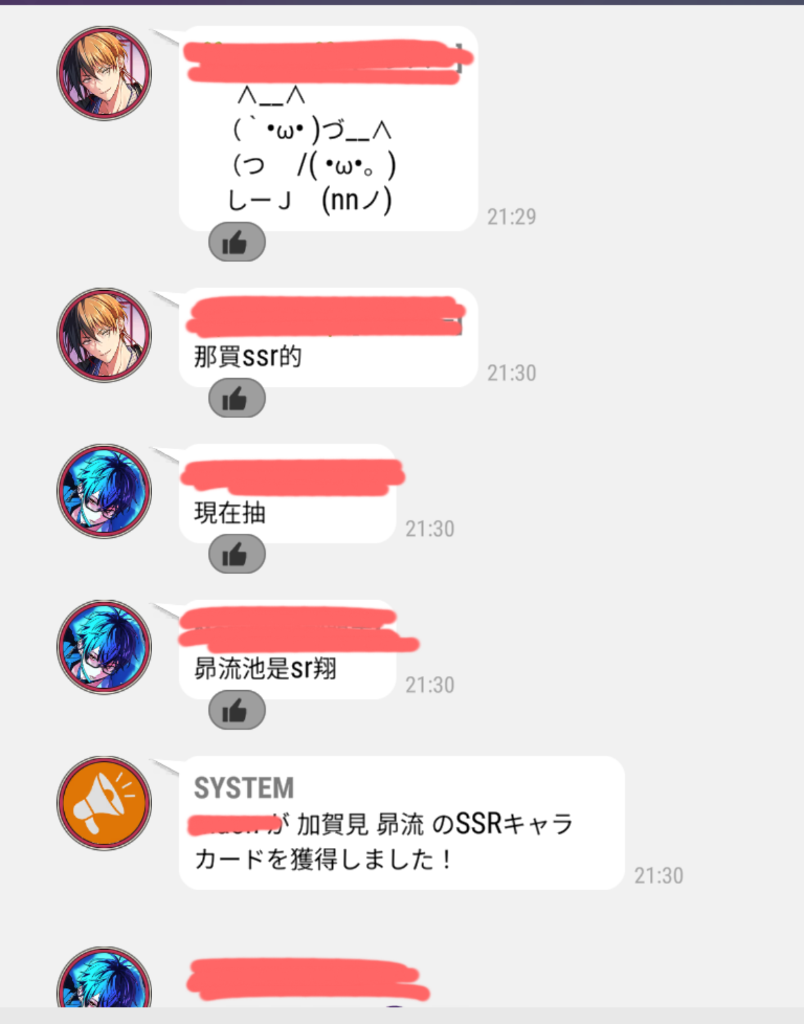
Task: Tap thumbs-up under 昴流池是sr翔 message
Action: click(236, 711)
